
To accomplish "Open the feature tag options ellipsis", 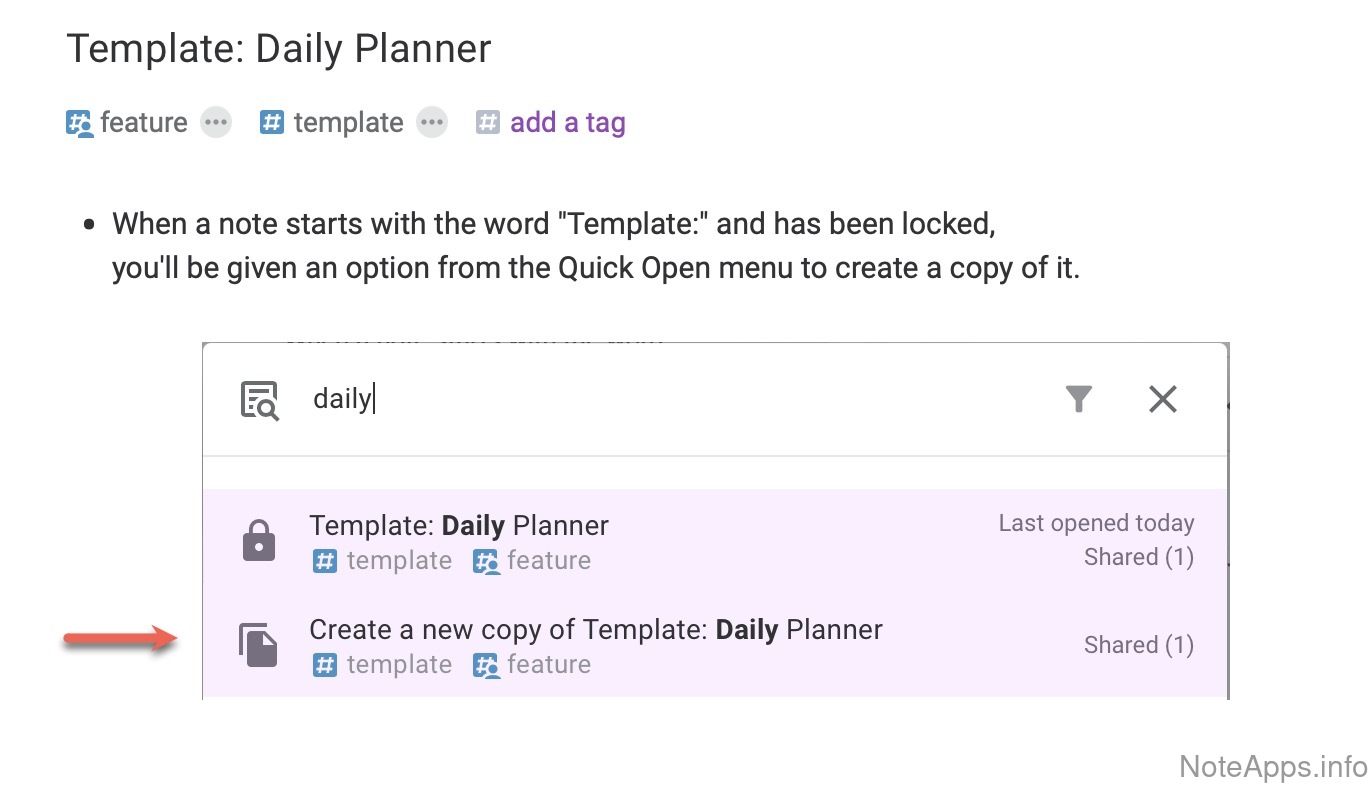I will coord(215,123).
